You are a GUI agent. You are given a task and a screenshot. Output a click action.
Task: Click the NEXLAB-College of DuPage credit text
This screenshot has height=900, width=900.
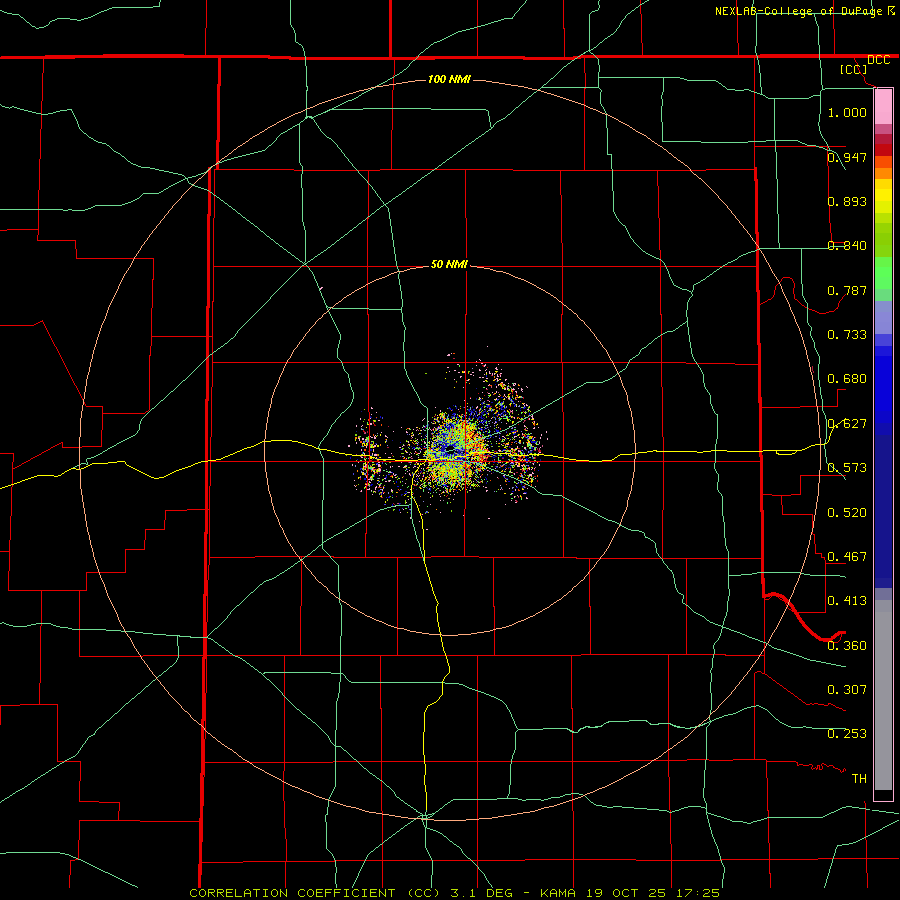(x=798, y=11)
